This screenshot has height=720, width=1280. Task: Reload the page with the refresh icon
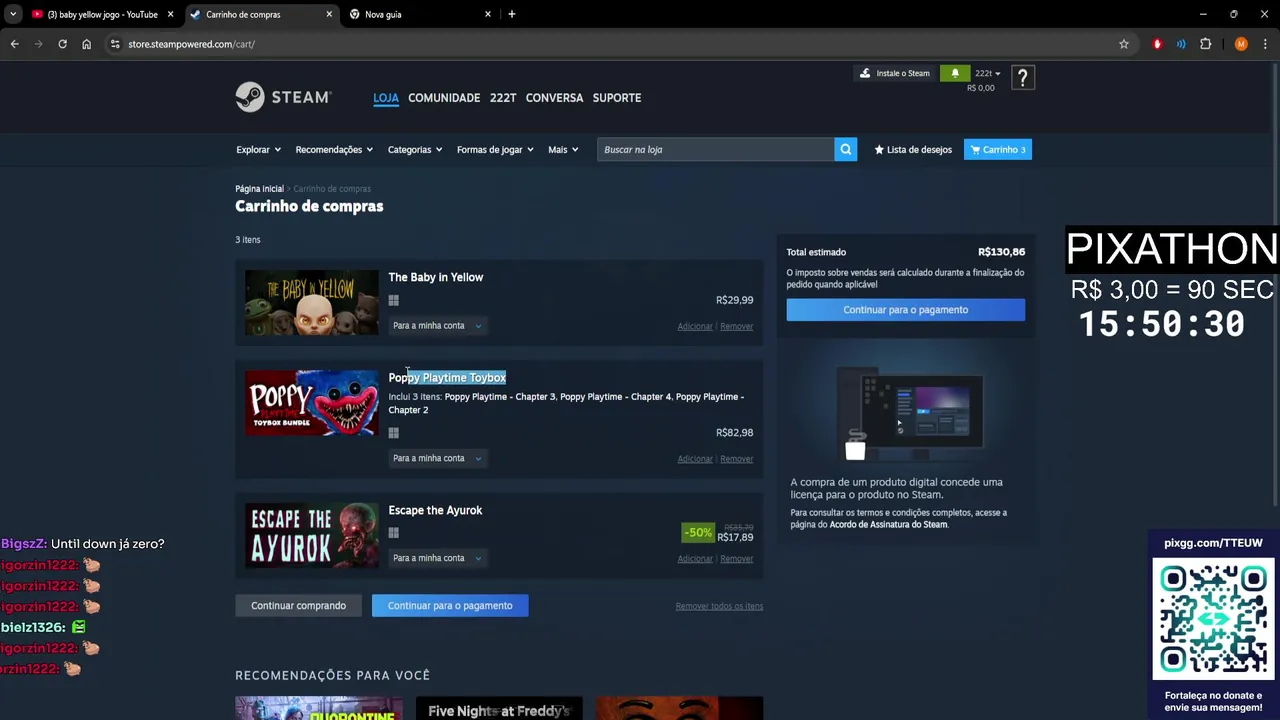[62, 44]
